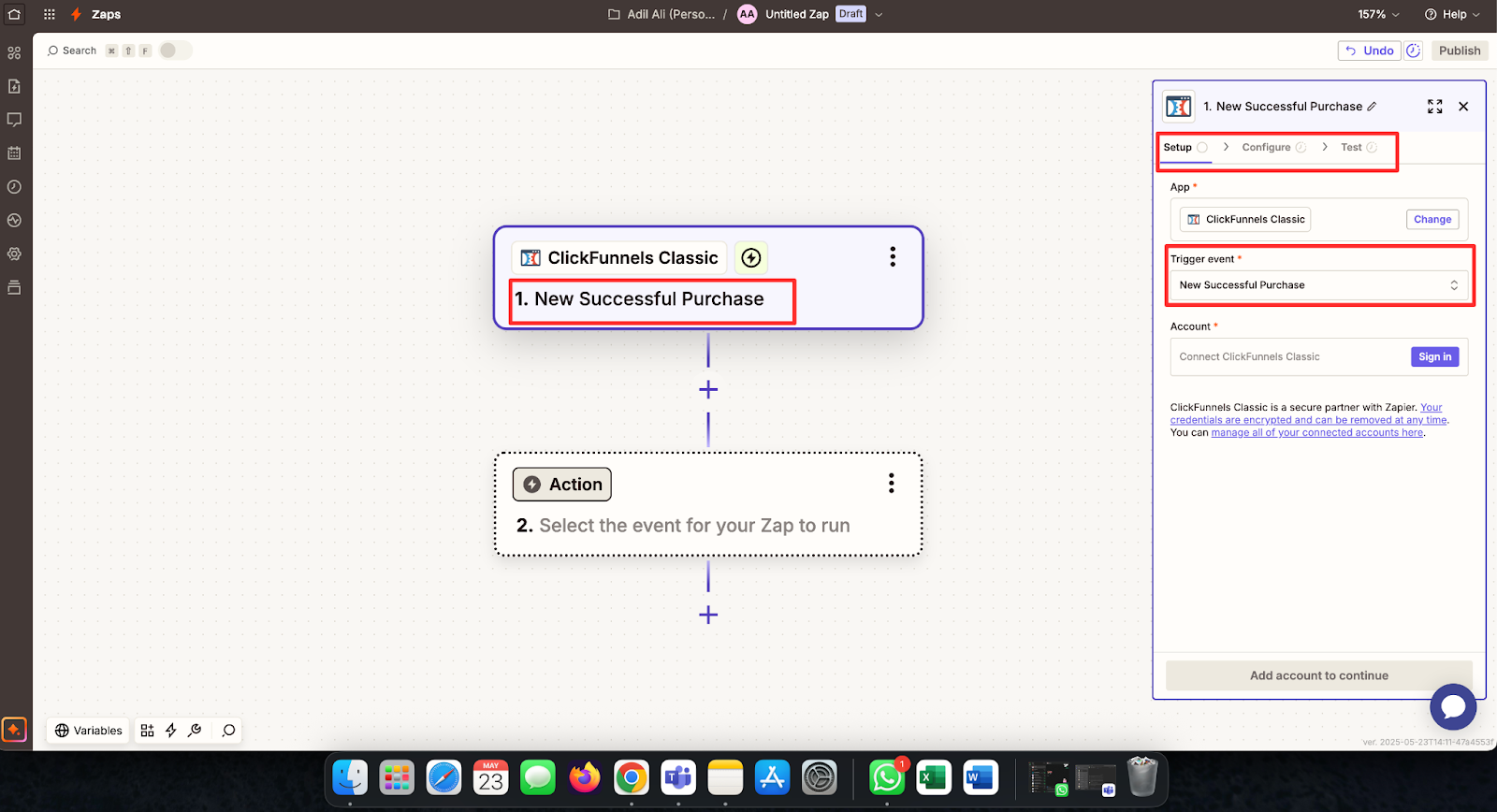1497x812 pixels.
Task: Open Microsoft Word from the Dock
Action: [981, 777]
